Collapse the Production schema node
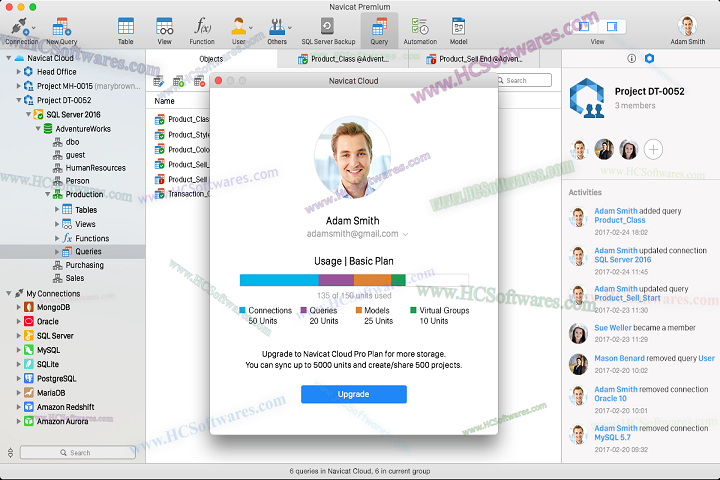 (47, 194)
